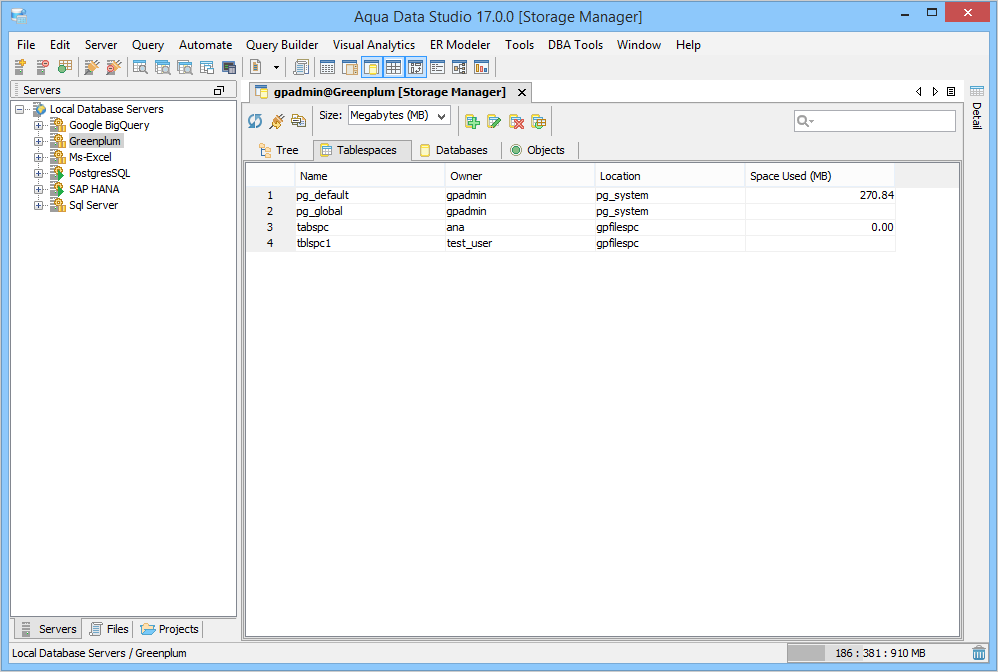Open the DBA Tools menu
Viewport: 998px width, 672px height.
pos(575,45)
